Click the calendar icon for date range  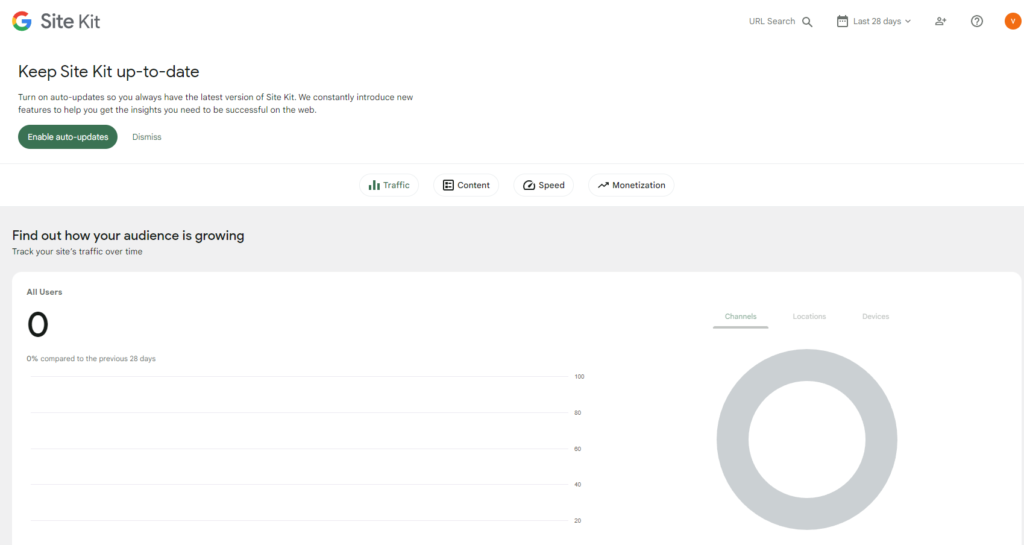[842, 21]
